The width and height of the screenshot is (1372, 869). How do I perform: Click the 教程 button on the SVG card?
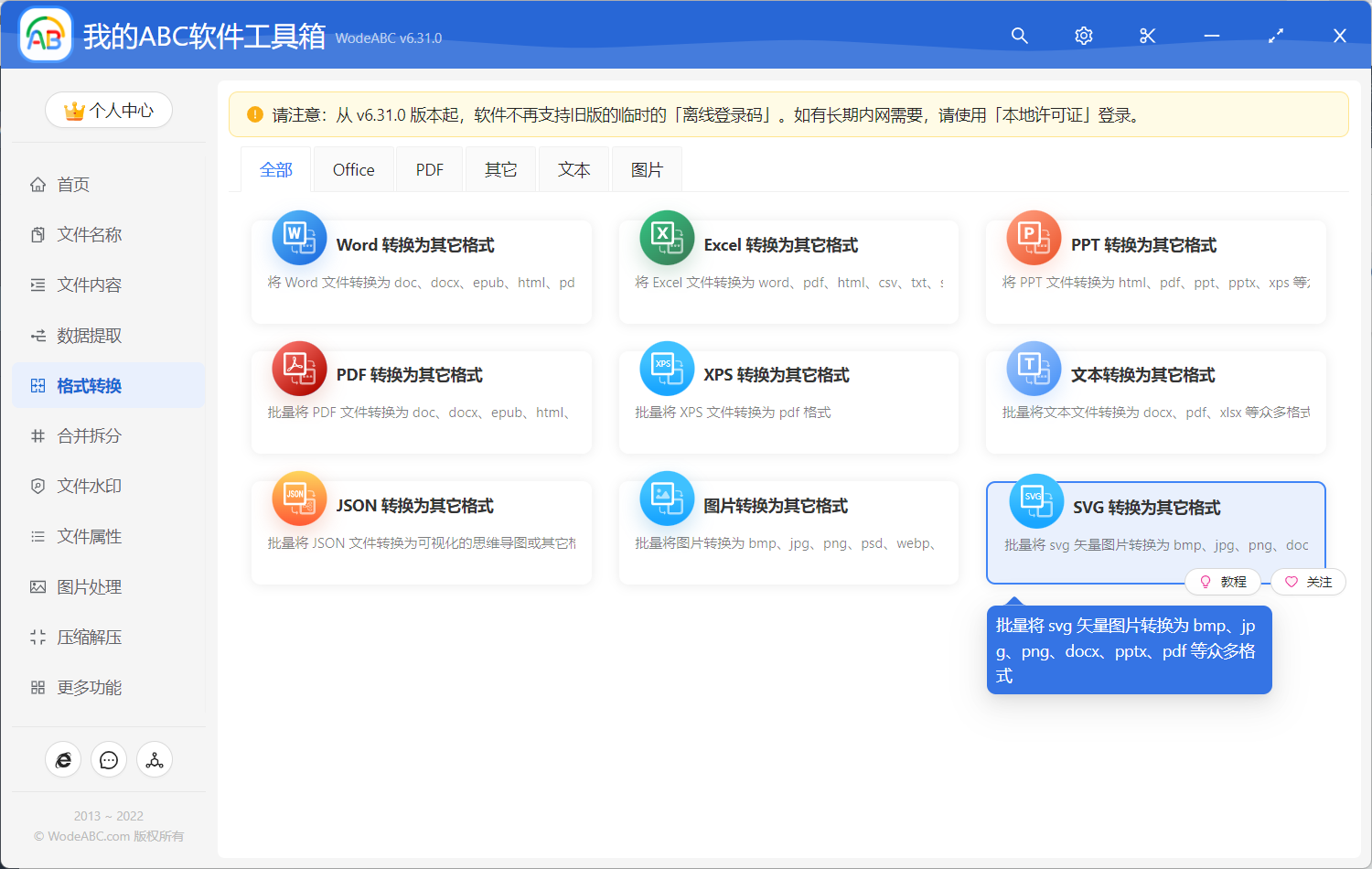1224,581
